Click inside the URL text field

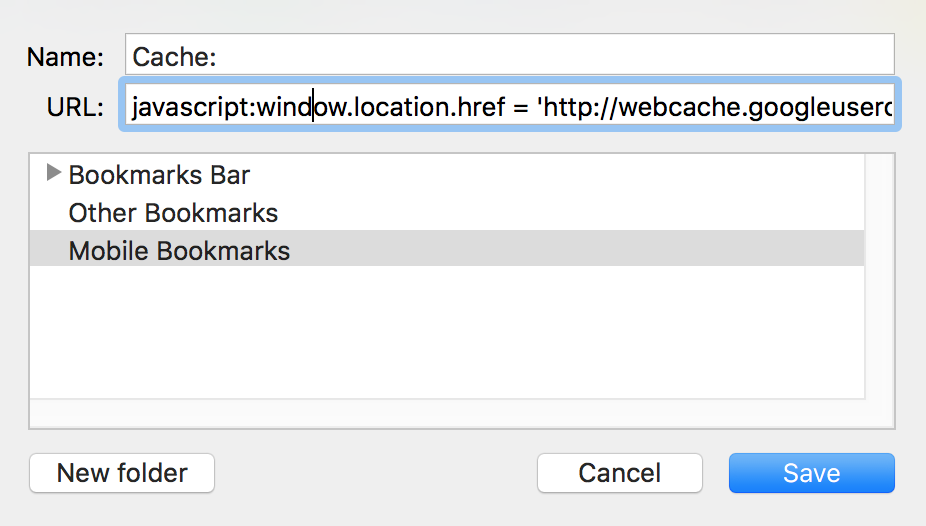coord(510,104)
